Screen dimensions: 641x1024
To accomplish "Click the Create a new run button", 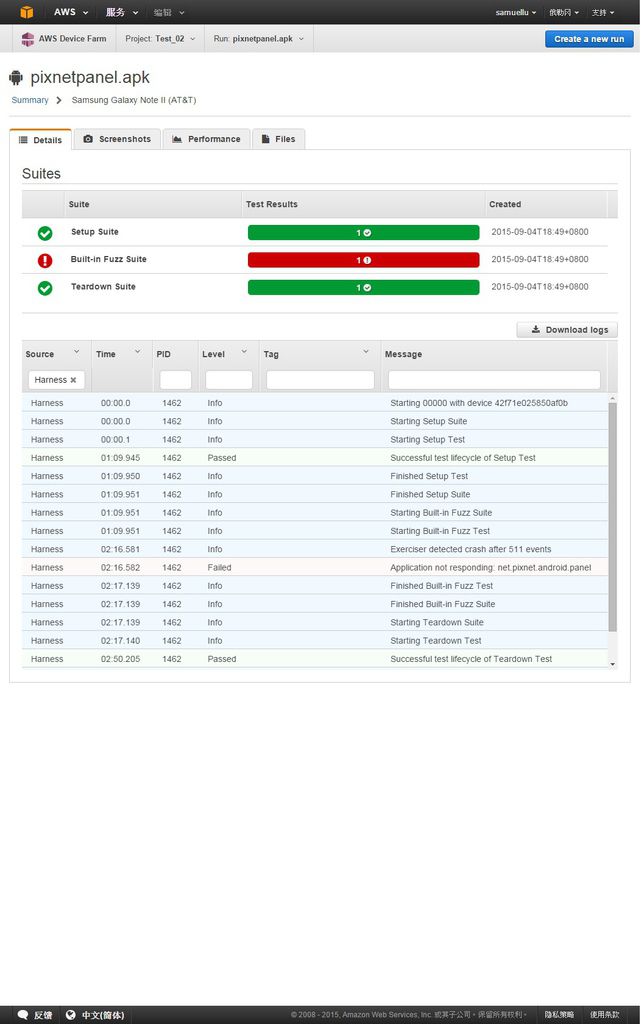I will [x=589, y=39].
